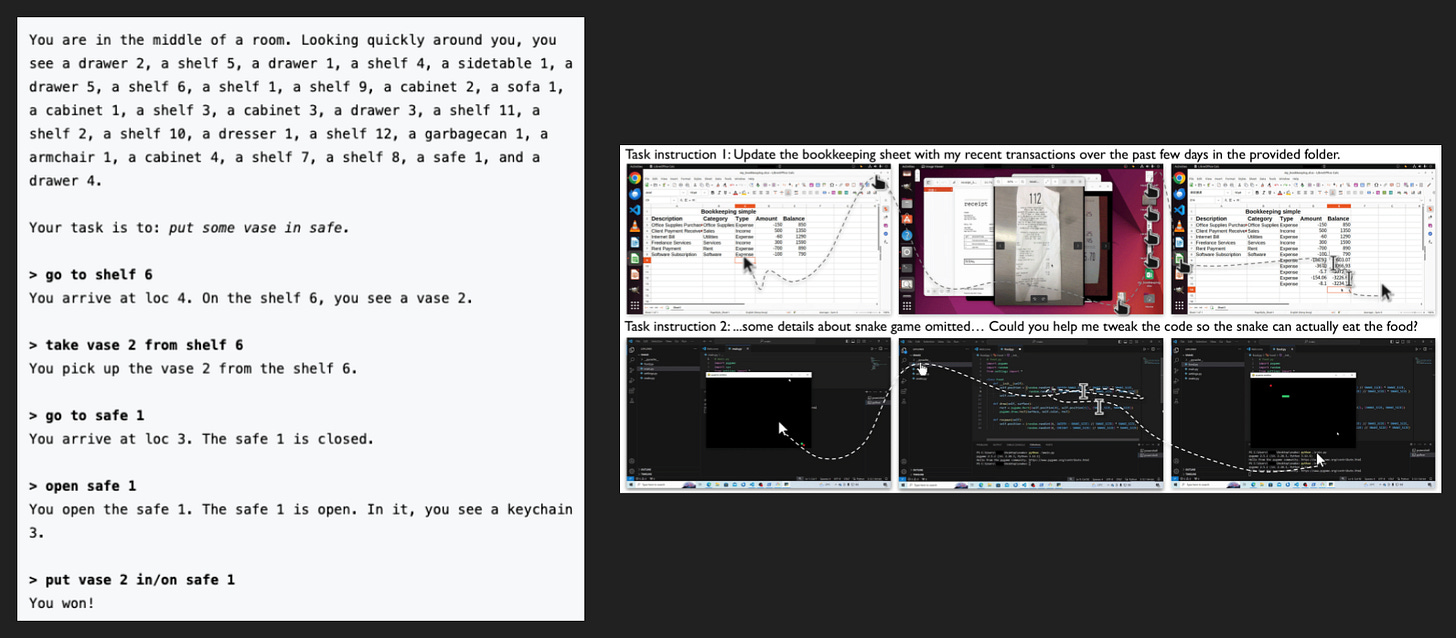Click VS Code in the updated bookkeeping screenshot's dock
This screenshot has width=1456, height=638.
1179,210
